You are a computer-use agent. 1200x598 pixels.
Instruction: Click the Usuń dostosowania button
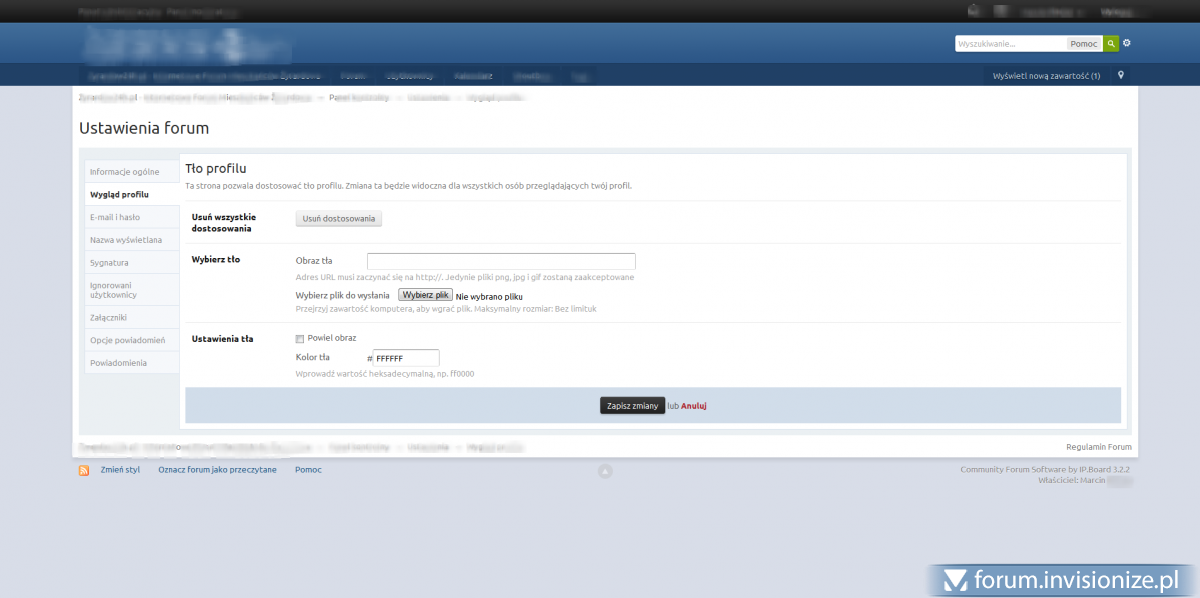[x=339, y=218]
